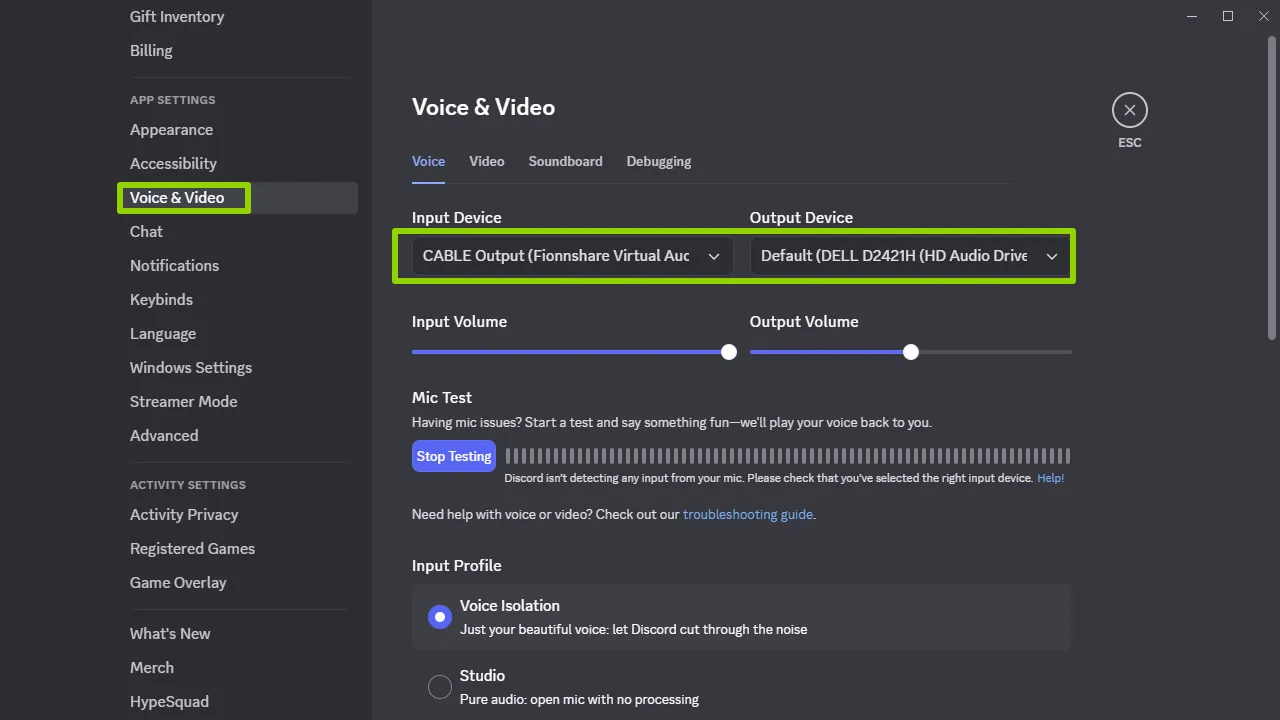The height and width of the screenshot is (720, 1280).
Task: Open the Input Device dropdown
Action: click(556, 256)
